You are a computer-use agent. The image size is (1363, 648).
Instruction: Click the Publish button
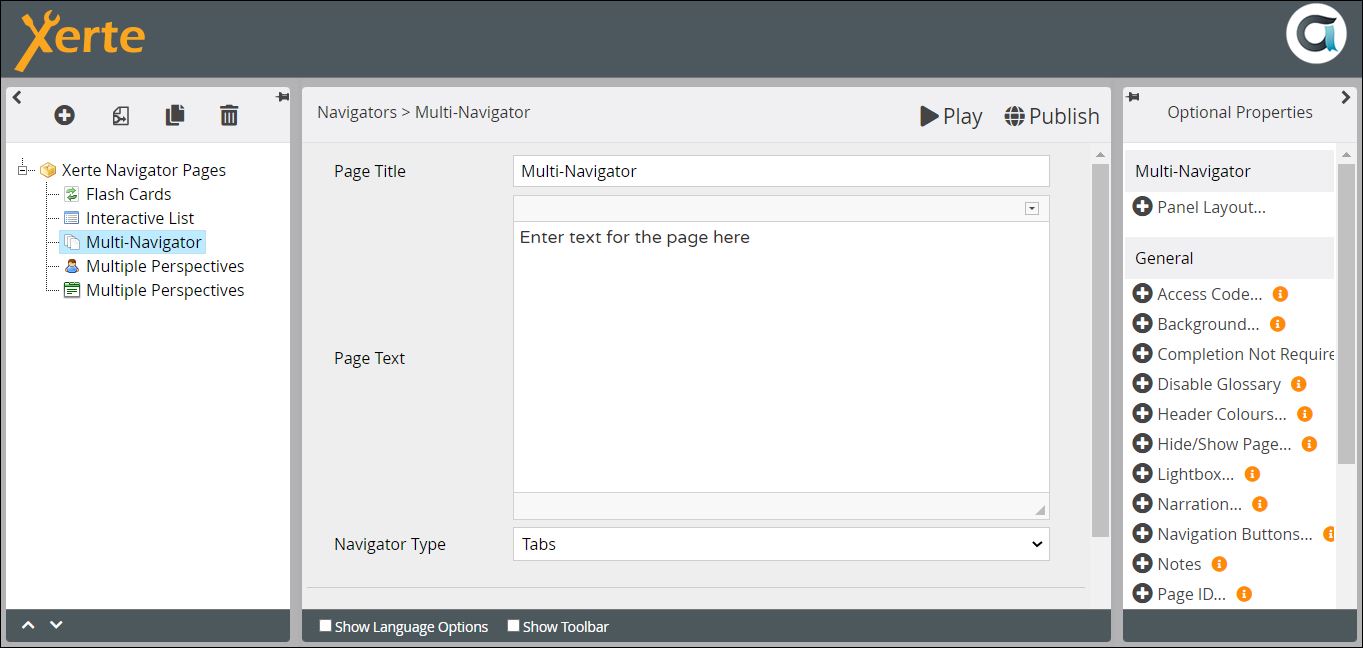(x=1051, y=116)
